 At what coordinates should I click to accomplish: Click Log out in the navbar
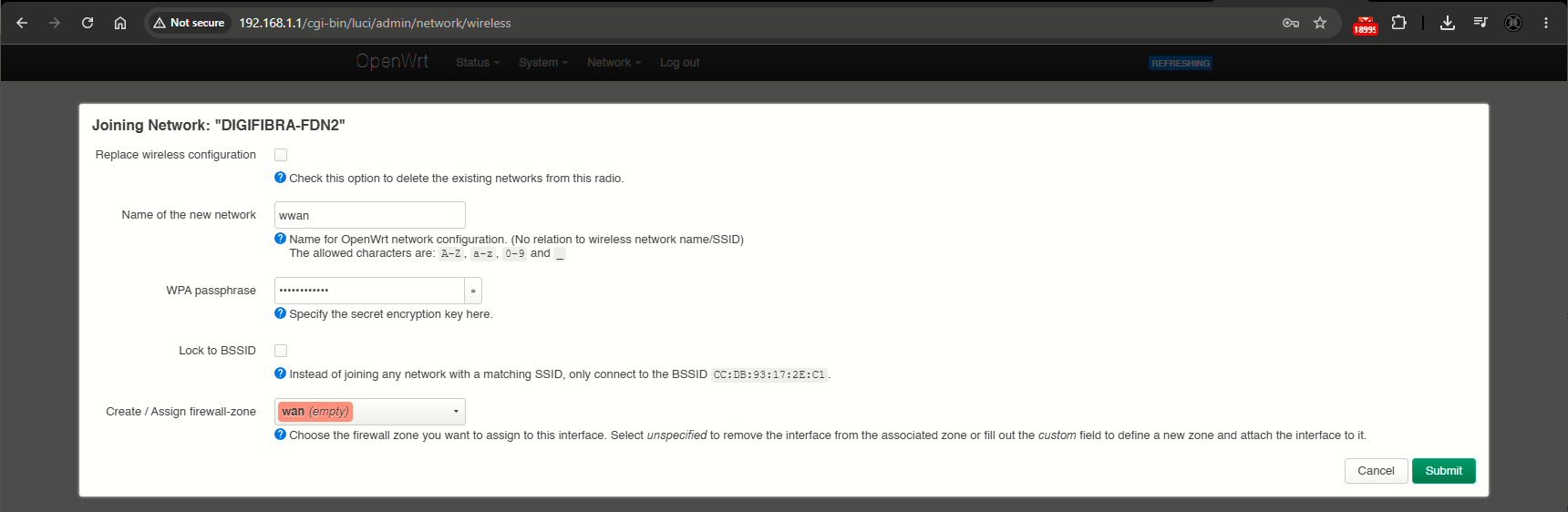click(x=680, y=63)
